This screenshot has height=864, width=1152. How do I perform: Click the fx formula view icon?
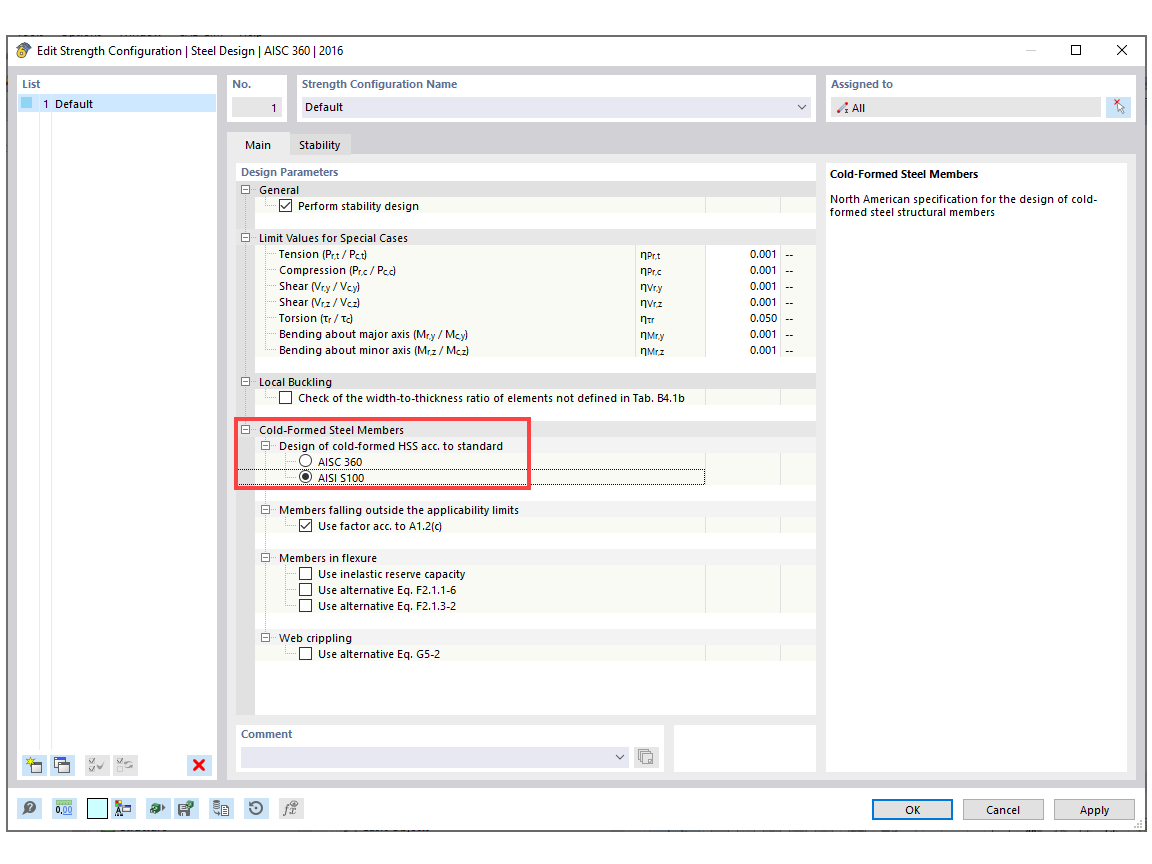(x=291, y=809)
